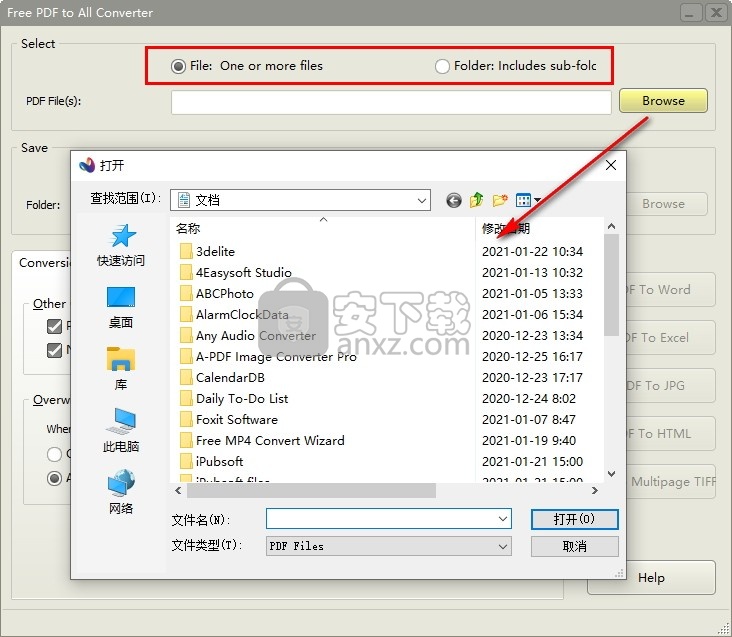Select This PC (此电脑) in places bar
Viewport: 732px width, 637px height.
coord(121,430)
